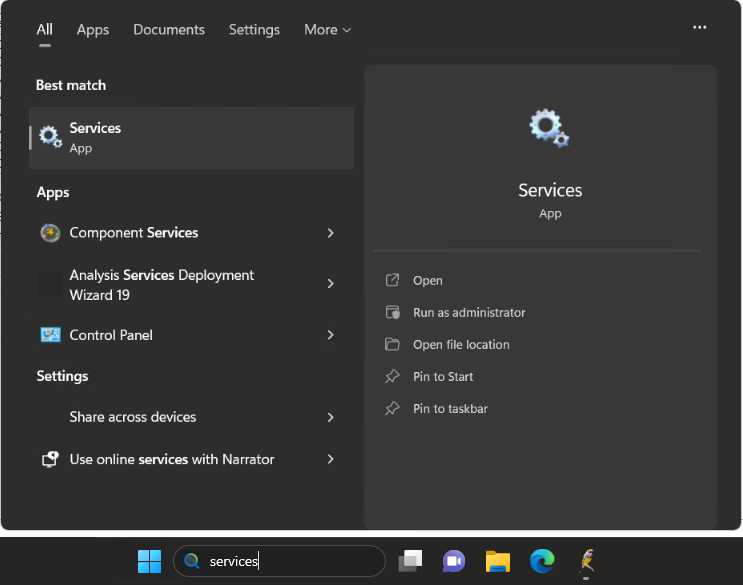Open the three-dot options menu

tap(699, 27)
